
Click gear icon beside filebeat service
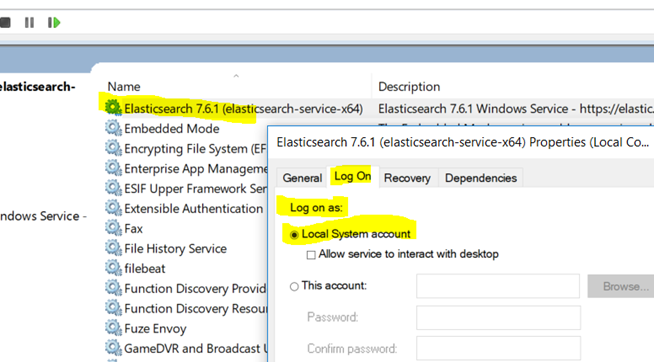(113, 268)
